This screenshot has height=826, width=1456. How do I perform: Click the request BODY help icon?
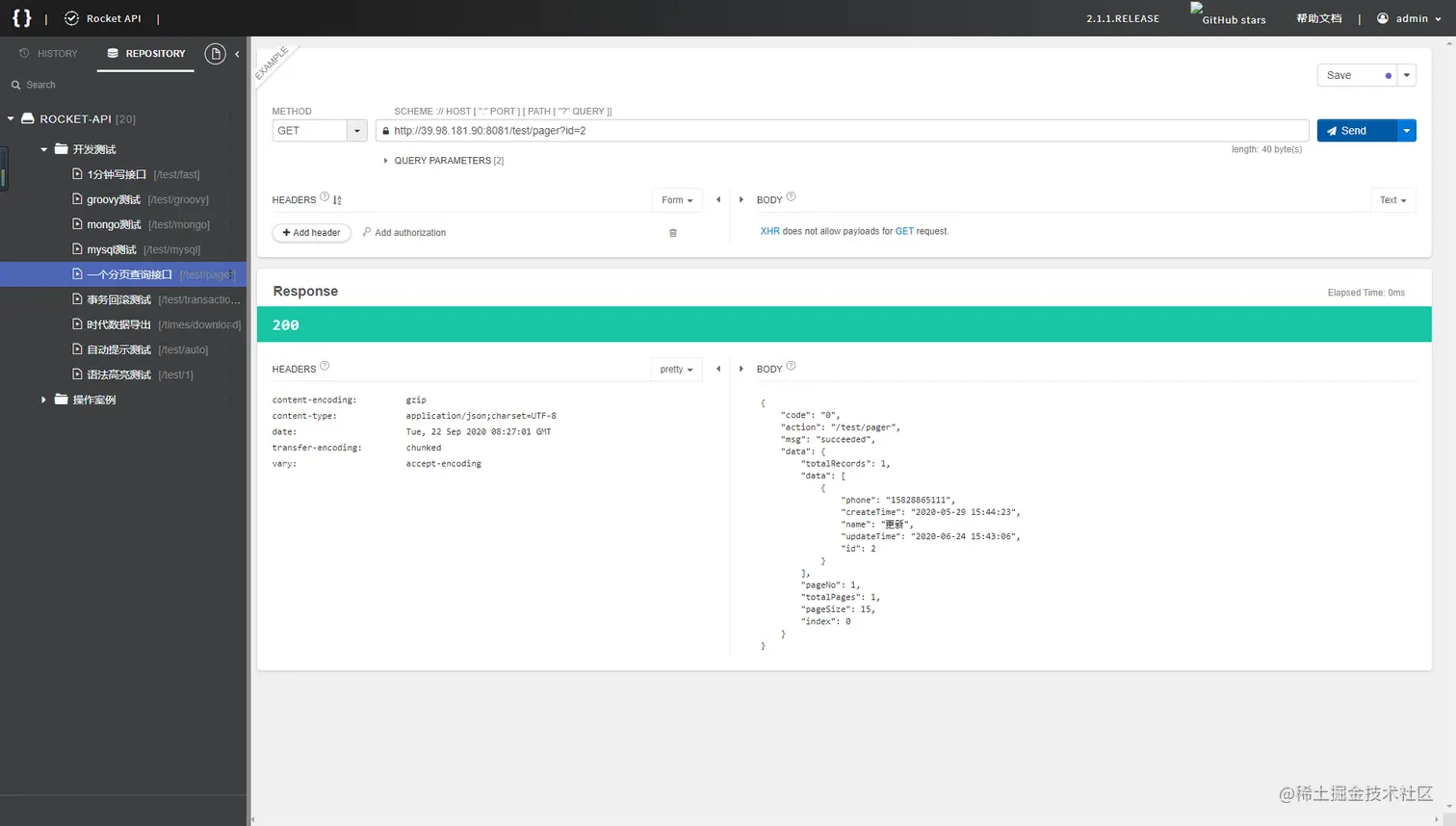(791, 196)
